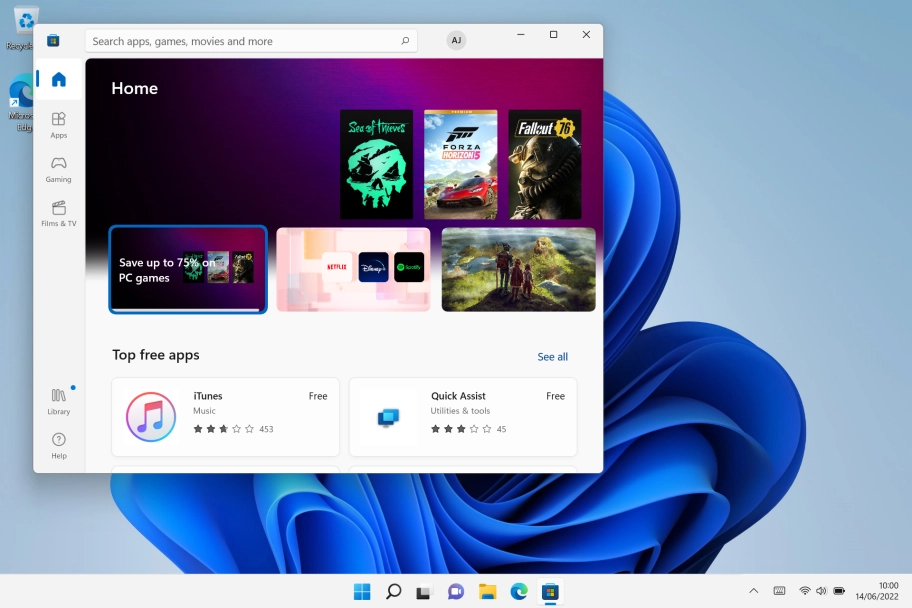Open Windows Start menu in taskbar
912x608 pixels.
pyautogui.click(x=362, y=592)
